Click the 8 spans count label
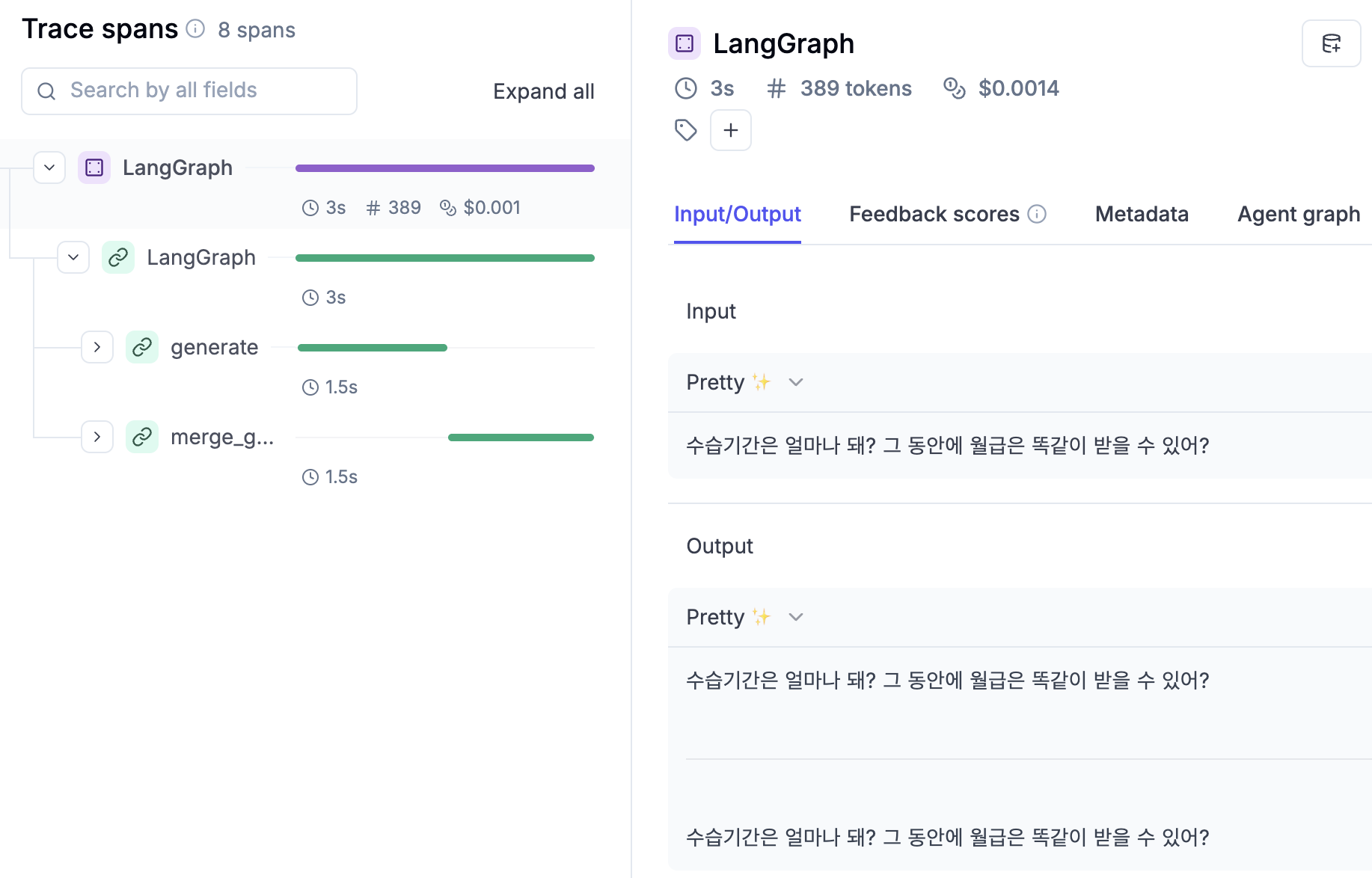Screen dimensions: 1372x878 point(257,30)
